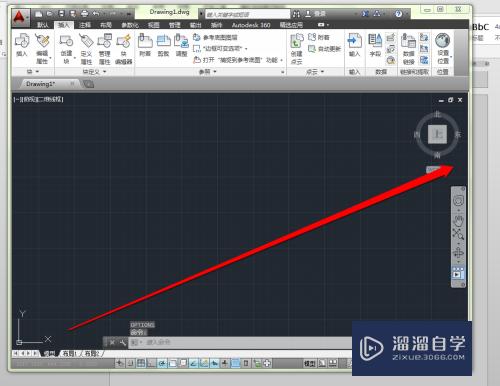The width and height of the screenshot is (500, 386).
Task: Click the Plot printer icon
Action: (84, 14)
